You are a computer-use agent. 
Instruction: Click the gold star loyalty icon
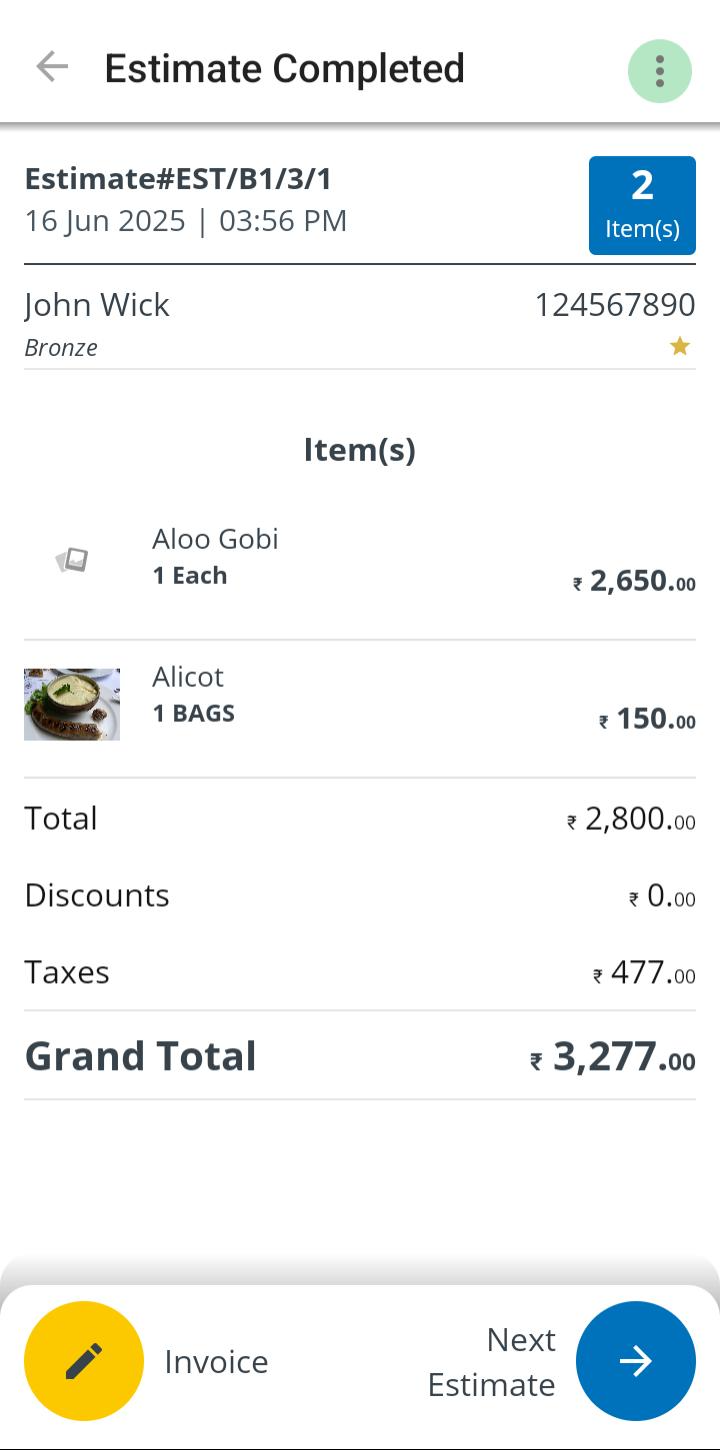coord(680,346)
